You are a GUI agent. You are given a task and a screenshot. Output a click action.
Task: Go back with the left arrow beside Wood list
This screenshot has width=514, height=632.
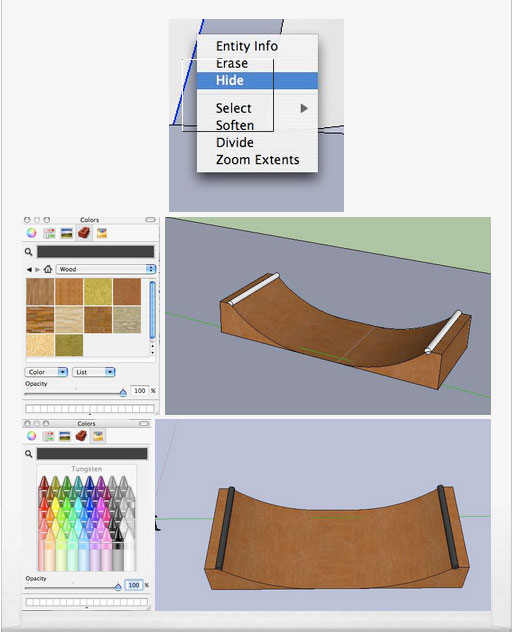29,269
